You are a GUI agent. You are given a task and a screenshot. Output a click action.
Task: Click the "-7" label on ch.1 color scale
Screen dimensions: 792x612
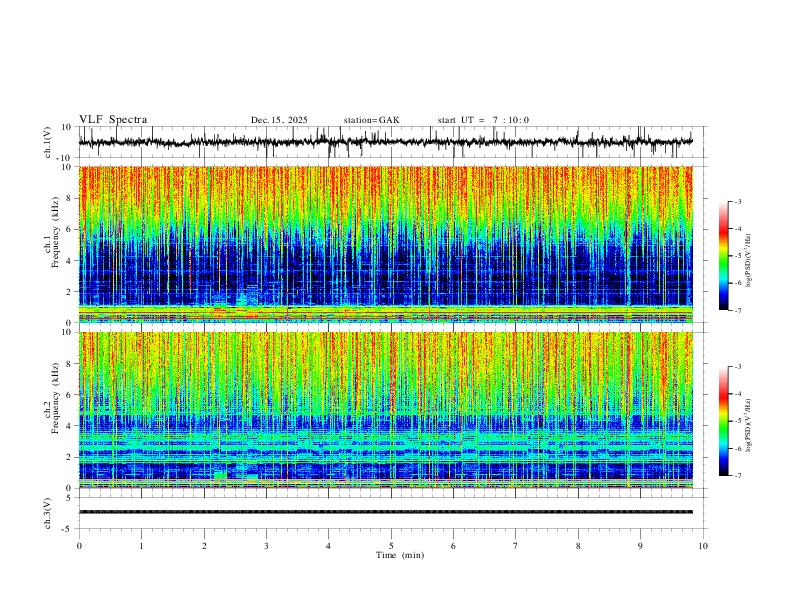[x=738, y=310]
